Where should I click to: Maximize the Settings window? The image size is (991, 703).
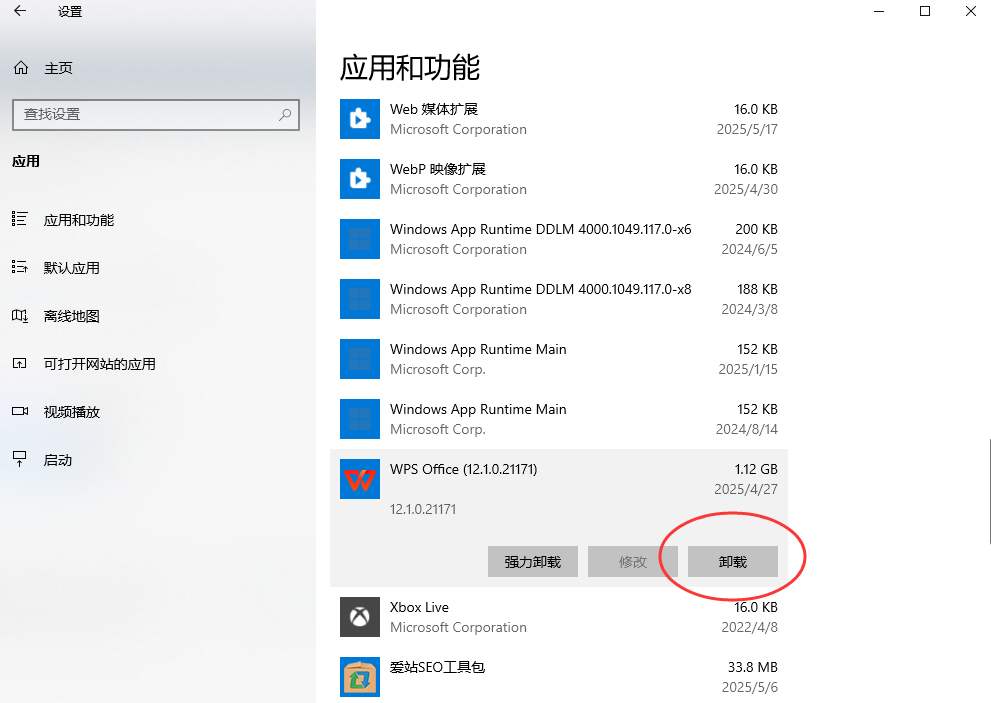(x=925, y=11)
